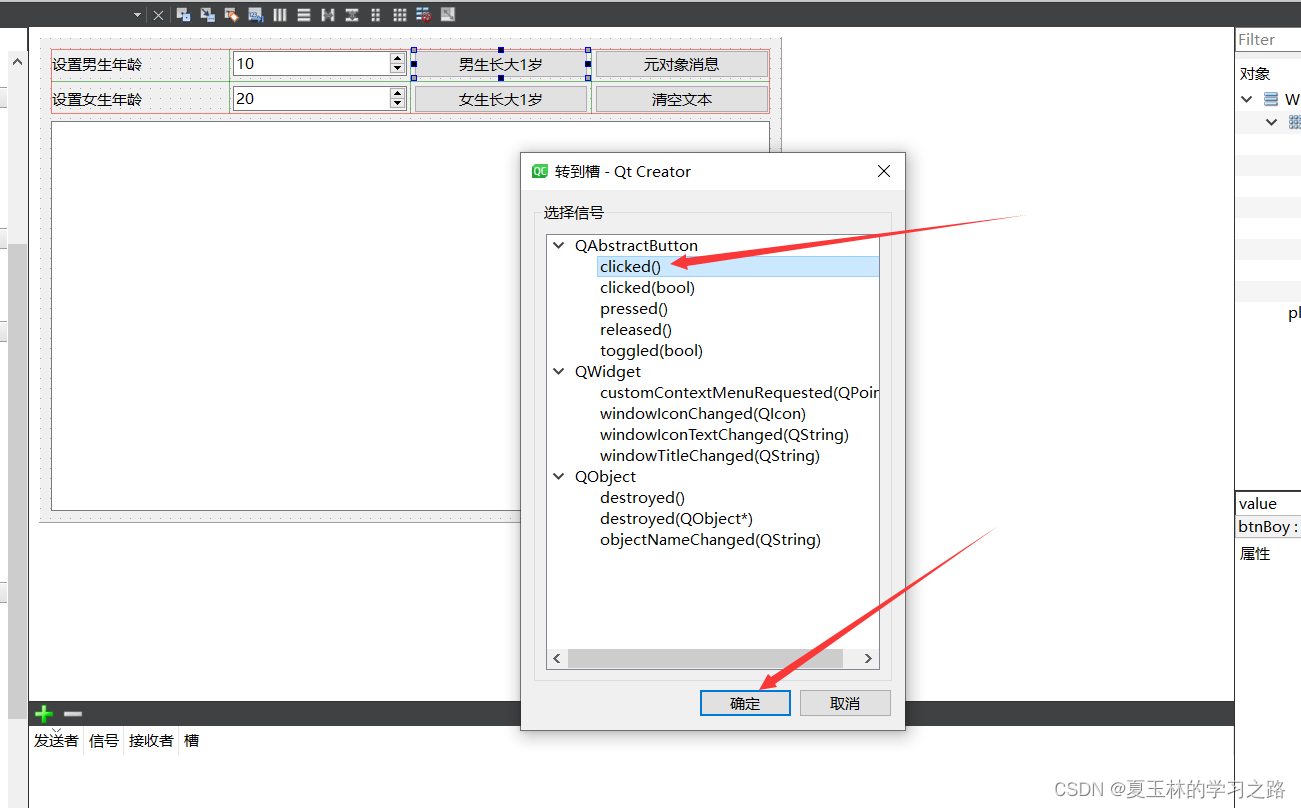Click the QObject class heading
Viewport: 1301px width, 808px height.
click(605, 477)
